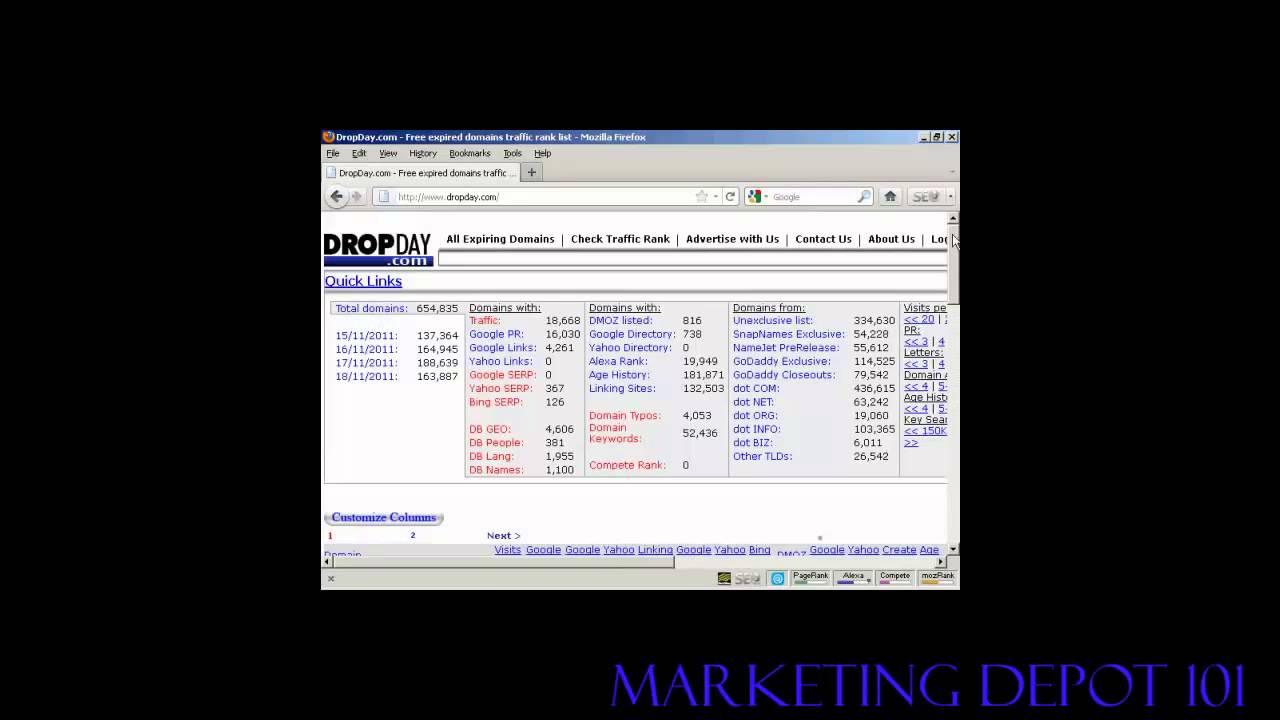Viewport: 1280px width, 720px height.
Task: Open the Tools menu
Action: [x=512, y=154]
